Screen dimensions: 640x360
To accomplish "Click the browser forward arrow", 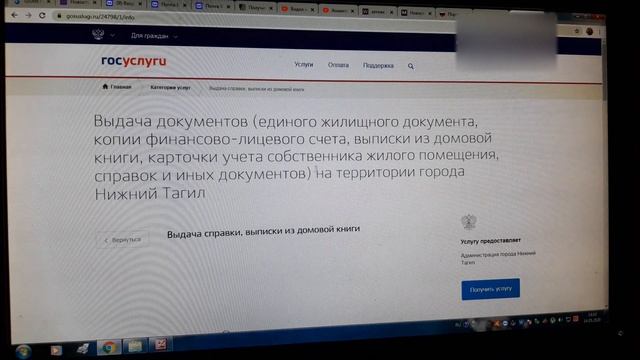I will [28, 16].
